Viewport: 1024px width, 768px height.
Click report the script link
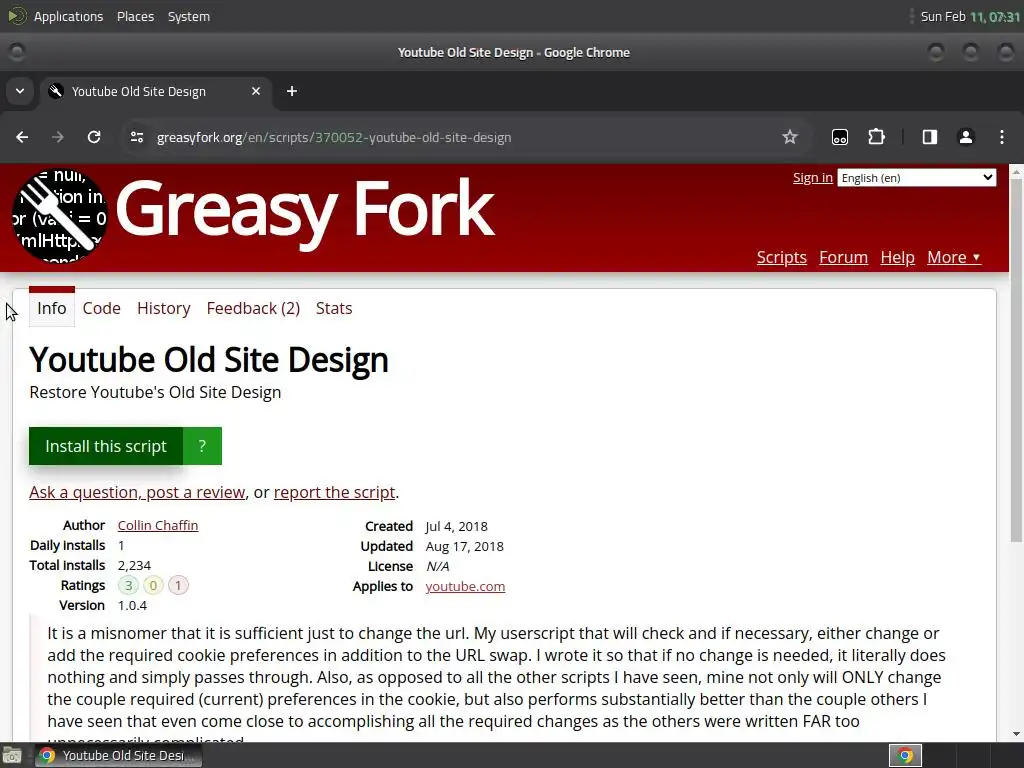(x=334, y=492)
